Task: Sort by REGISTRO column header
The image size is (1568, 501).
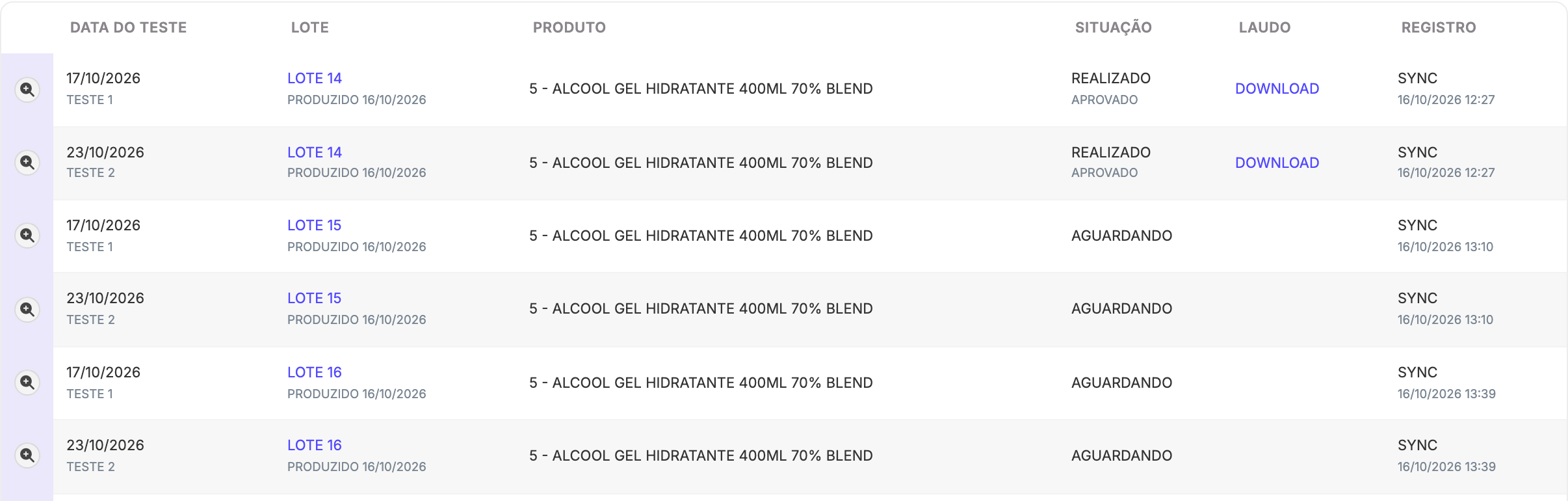Action: 1438,27
